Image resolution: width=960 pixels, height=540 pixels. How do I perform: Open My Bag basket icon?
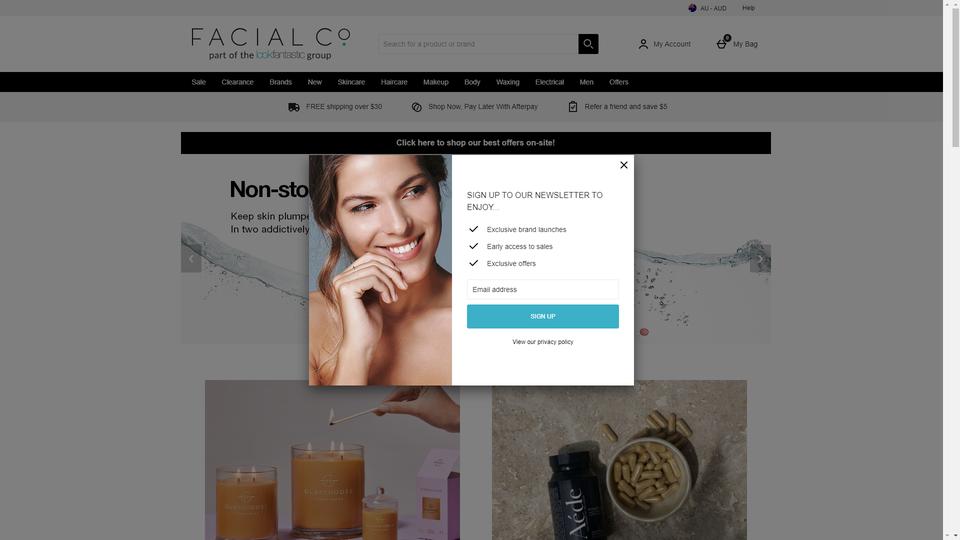(x=722, y=43)
